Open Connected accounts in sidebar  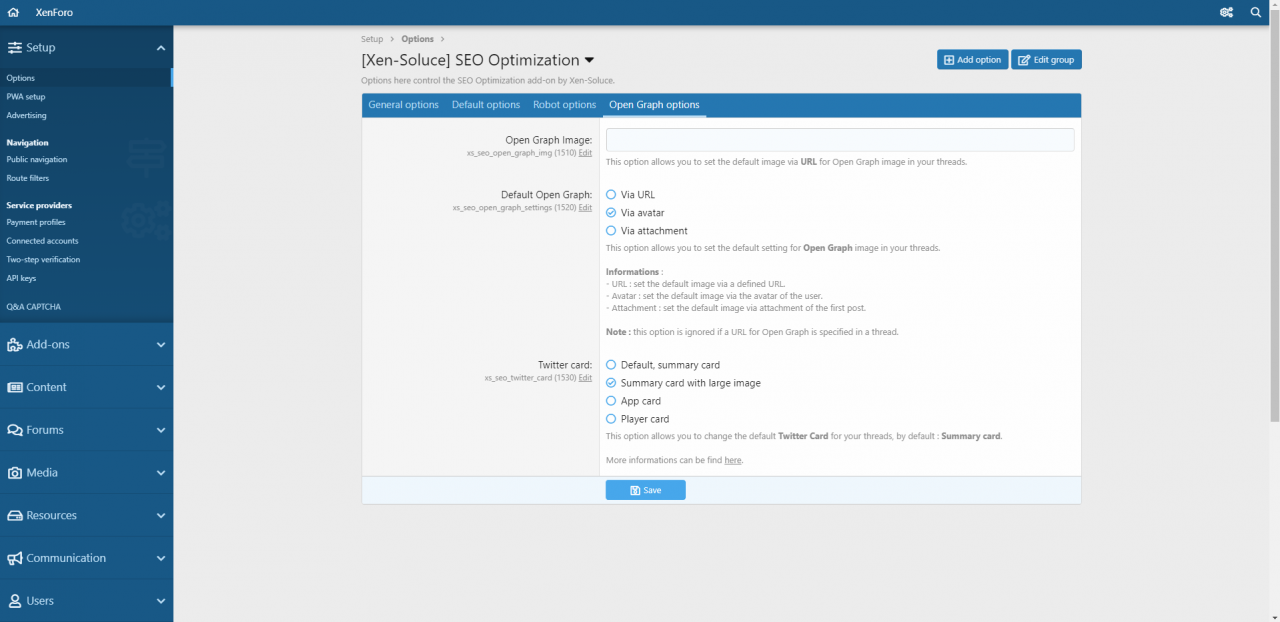(x=86, y=241)
